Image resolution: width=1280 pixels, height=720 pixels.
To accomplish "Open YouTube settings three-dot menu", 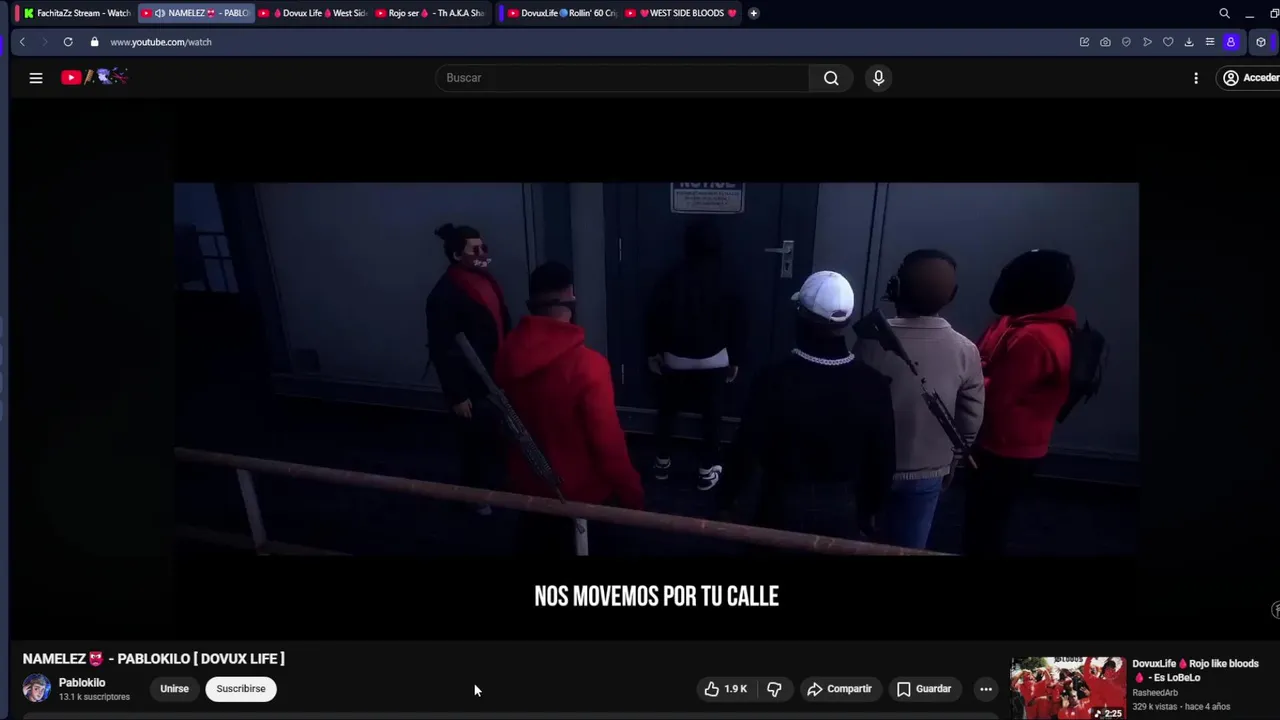I will click(1196, 78).
